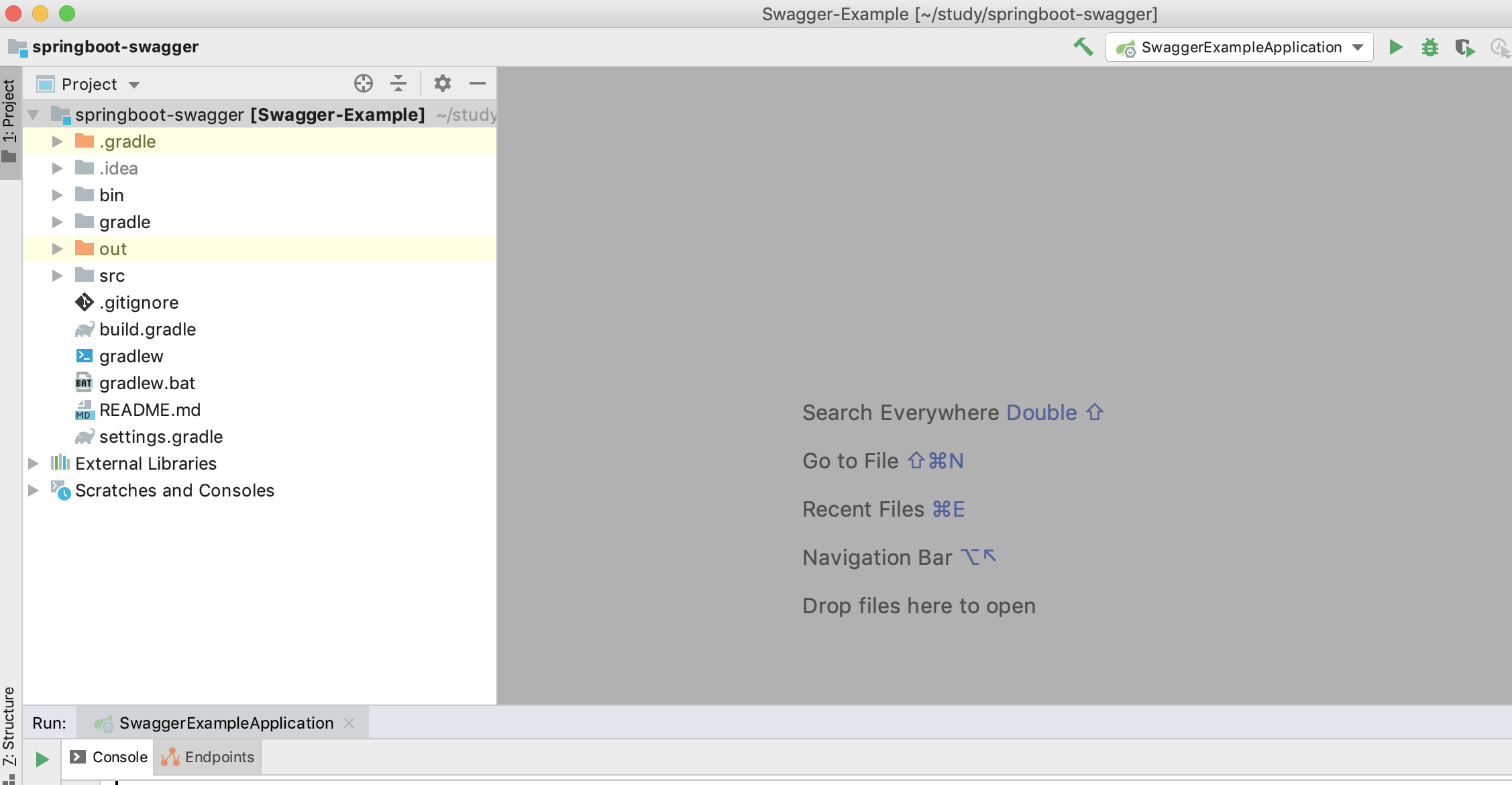
Task: Click the Build project hammer icon
Action: pos(1083,47)
